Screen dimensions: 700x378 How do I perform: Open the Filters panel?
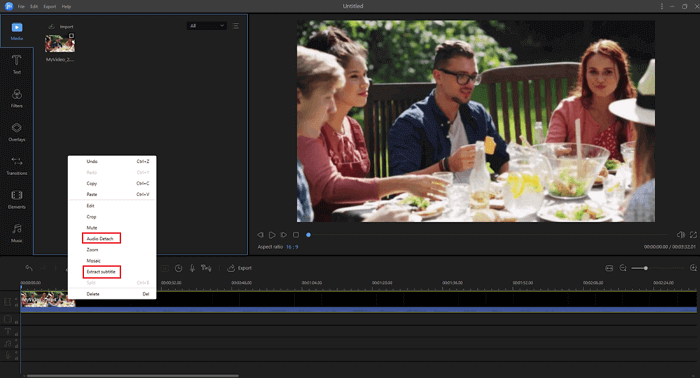click(x=17, y=98)
